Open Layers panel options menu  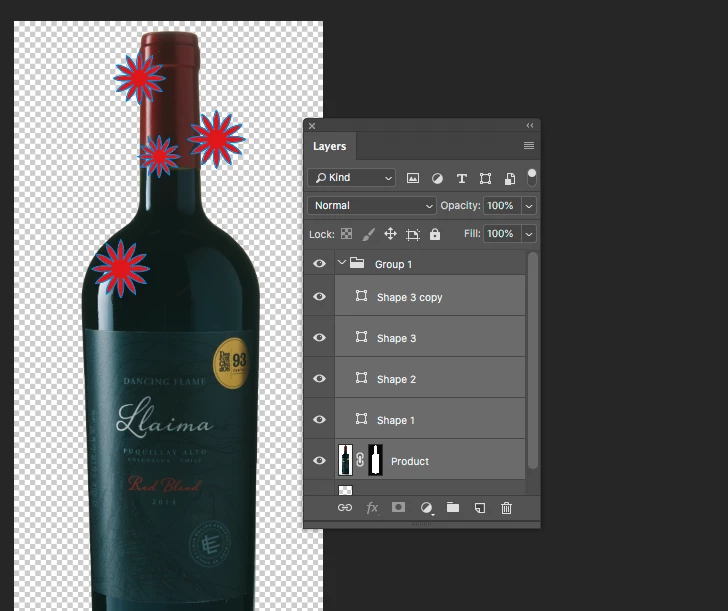click(x=528, y=146)
